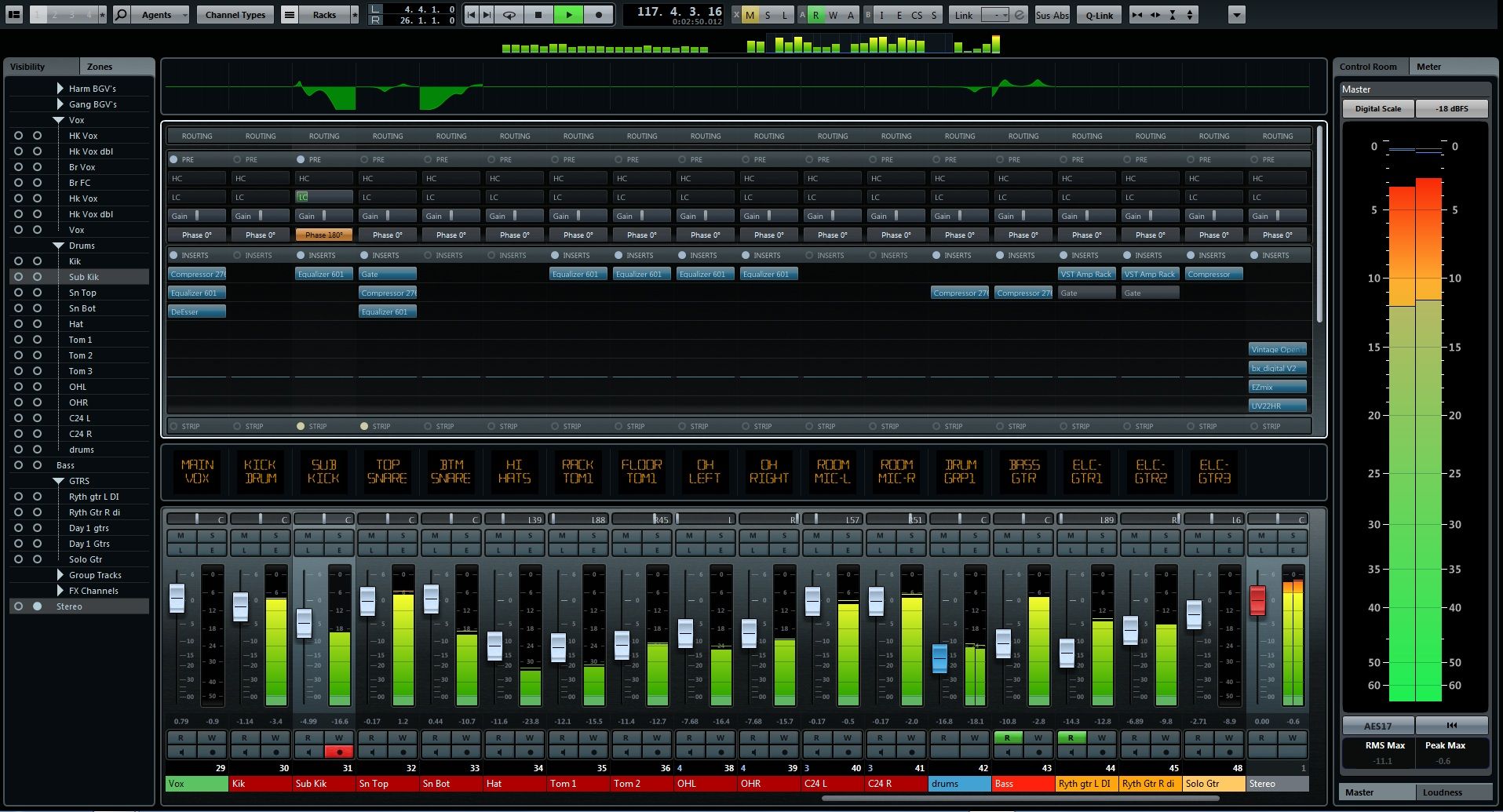Expand the FX Channels folder
The width and height of the screenshot is (1503, 812).
coord(60,591)
